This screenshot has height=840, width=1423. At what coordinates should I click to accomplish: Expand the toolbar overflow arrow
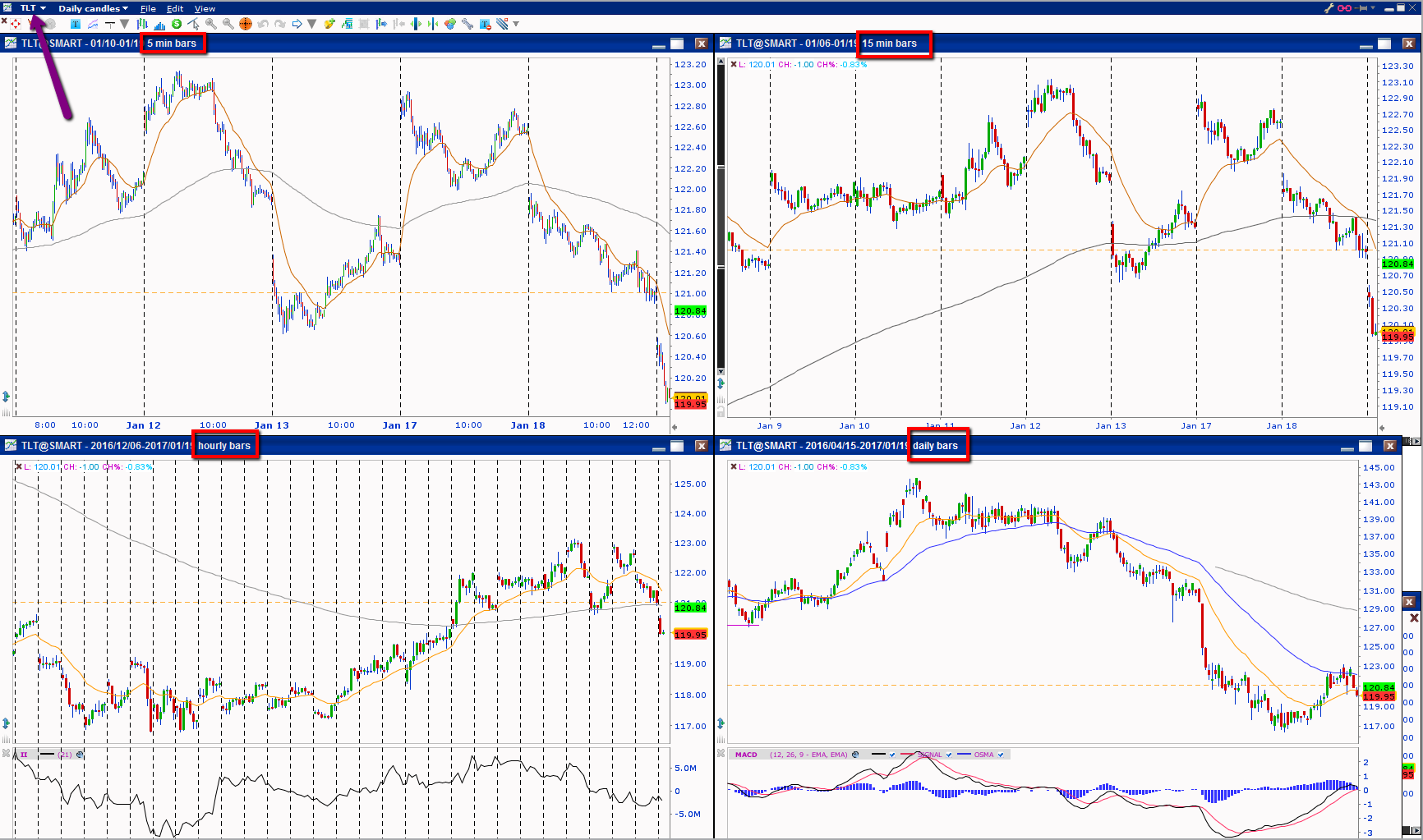tap(516, 24)
